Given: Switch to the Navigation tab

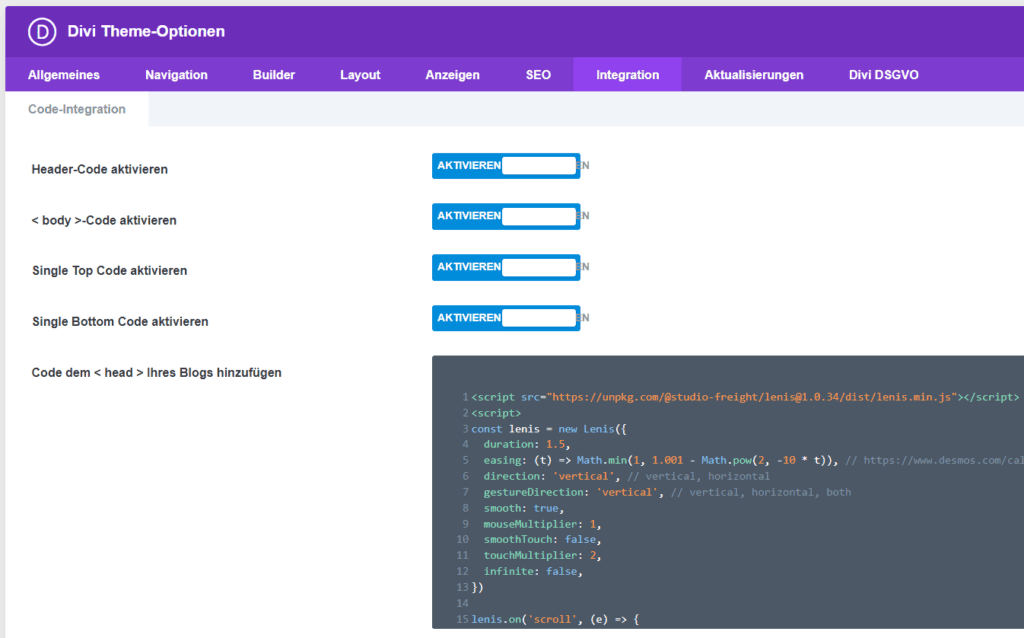Looking at the screenshot, I should tap(176, 75).
